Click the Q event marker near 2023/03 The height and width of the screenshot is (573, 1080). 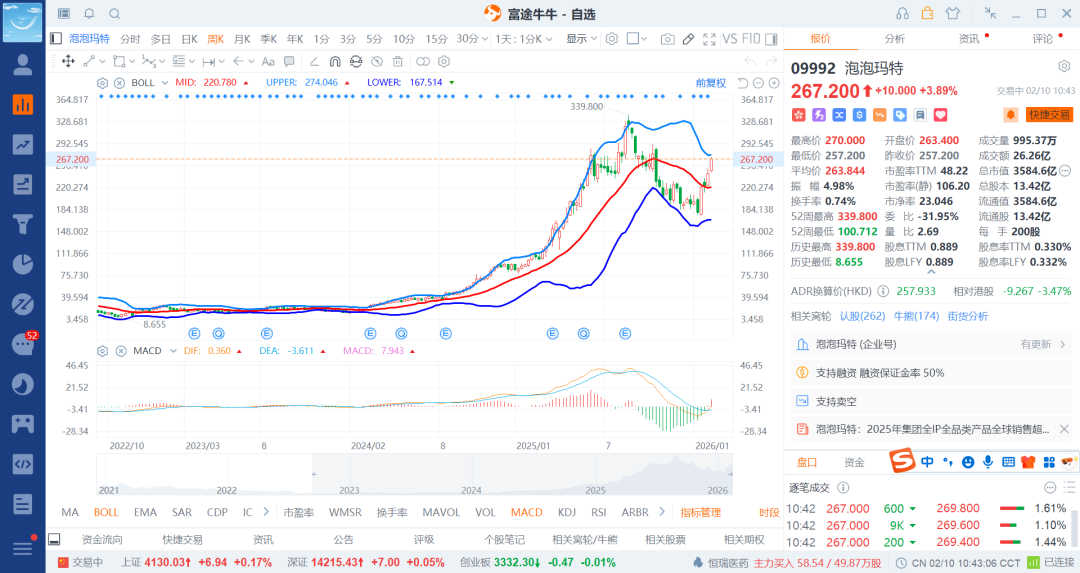[218, 333]
